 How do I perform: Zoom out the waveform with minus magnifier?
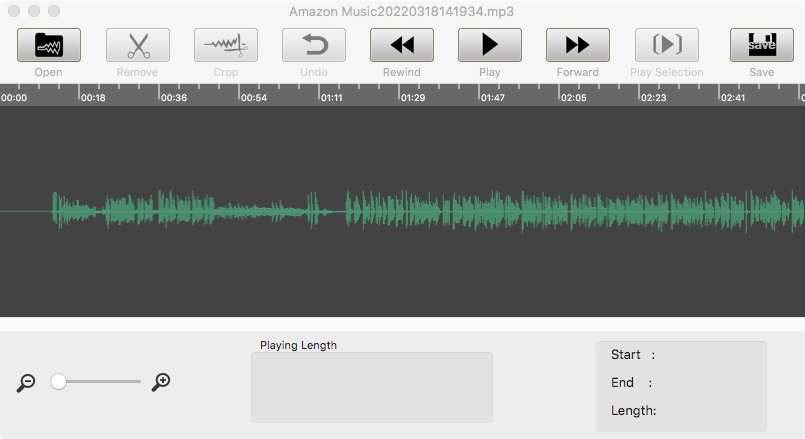click(x=26, y=383)
